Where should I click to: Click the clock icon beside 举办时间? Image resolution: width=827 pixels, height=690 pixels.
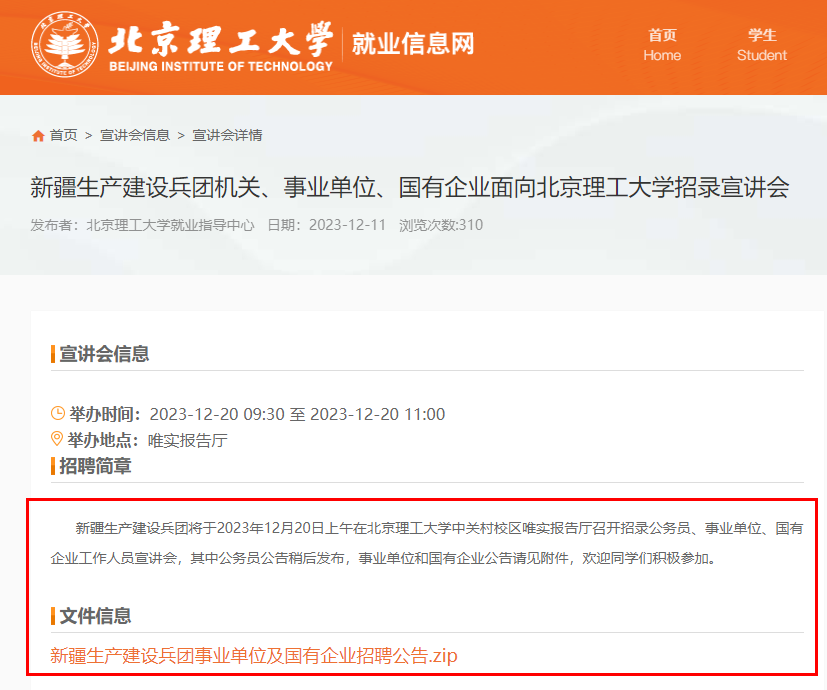[57, 413]
